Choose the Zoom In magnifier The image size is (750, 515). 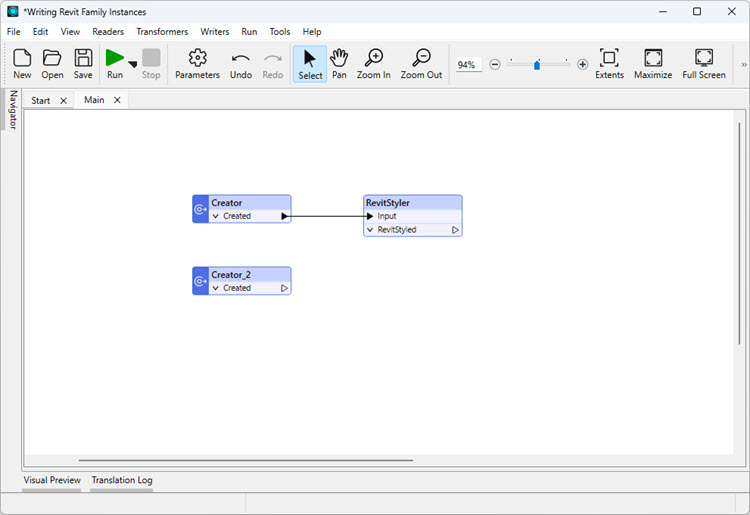click(x=374, y=58)
